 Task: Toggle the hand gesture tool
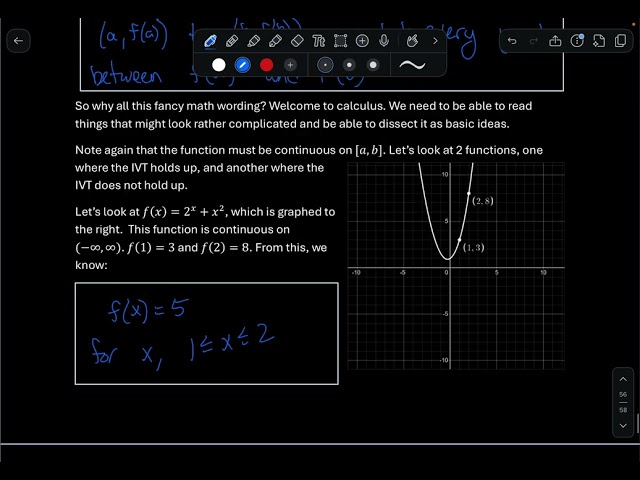[412, 41]
